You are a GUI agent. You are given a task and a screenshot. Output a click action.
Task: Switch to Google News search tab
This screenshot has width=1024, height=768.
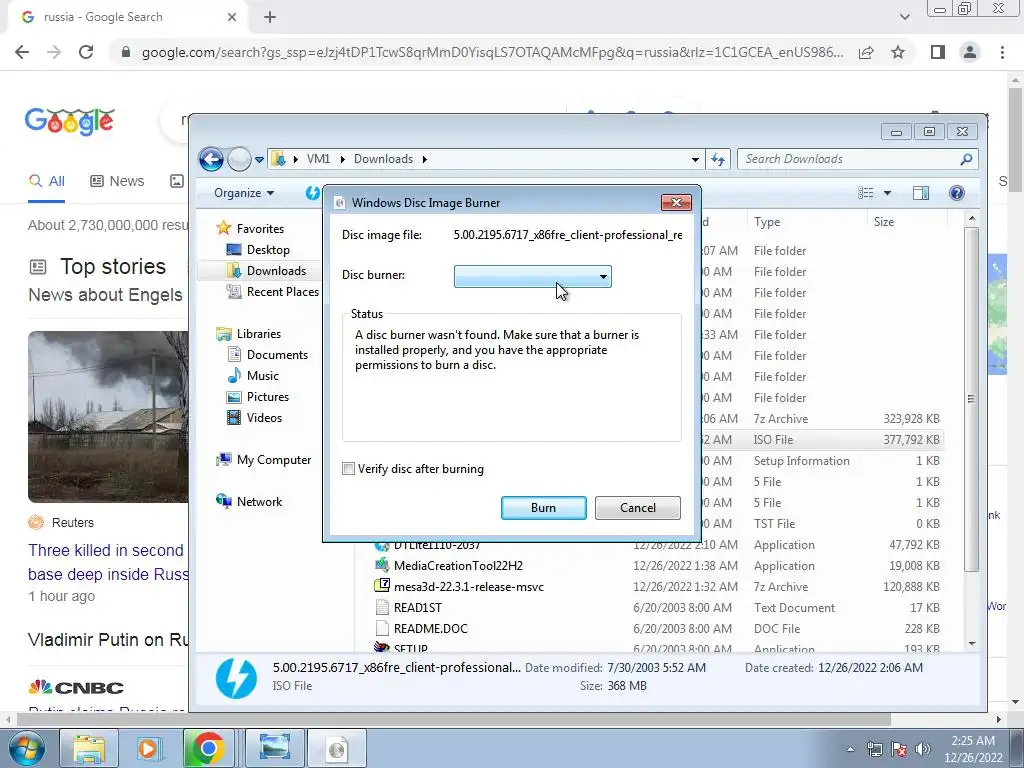[117, 181]
